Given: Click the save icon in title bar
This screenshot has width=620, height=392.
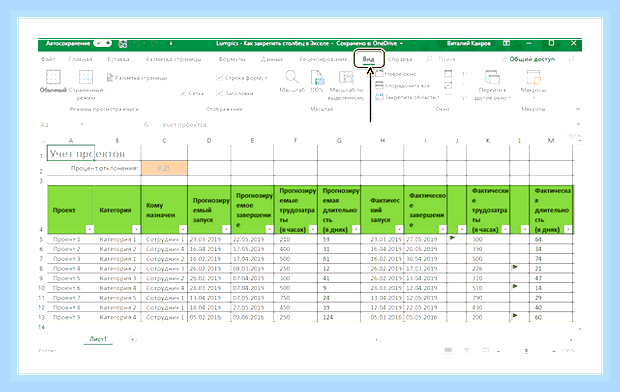Looking at the screenshot, I should pos(123,44).
